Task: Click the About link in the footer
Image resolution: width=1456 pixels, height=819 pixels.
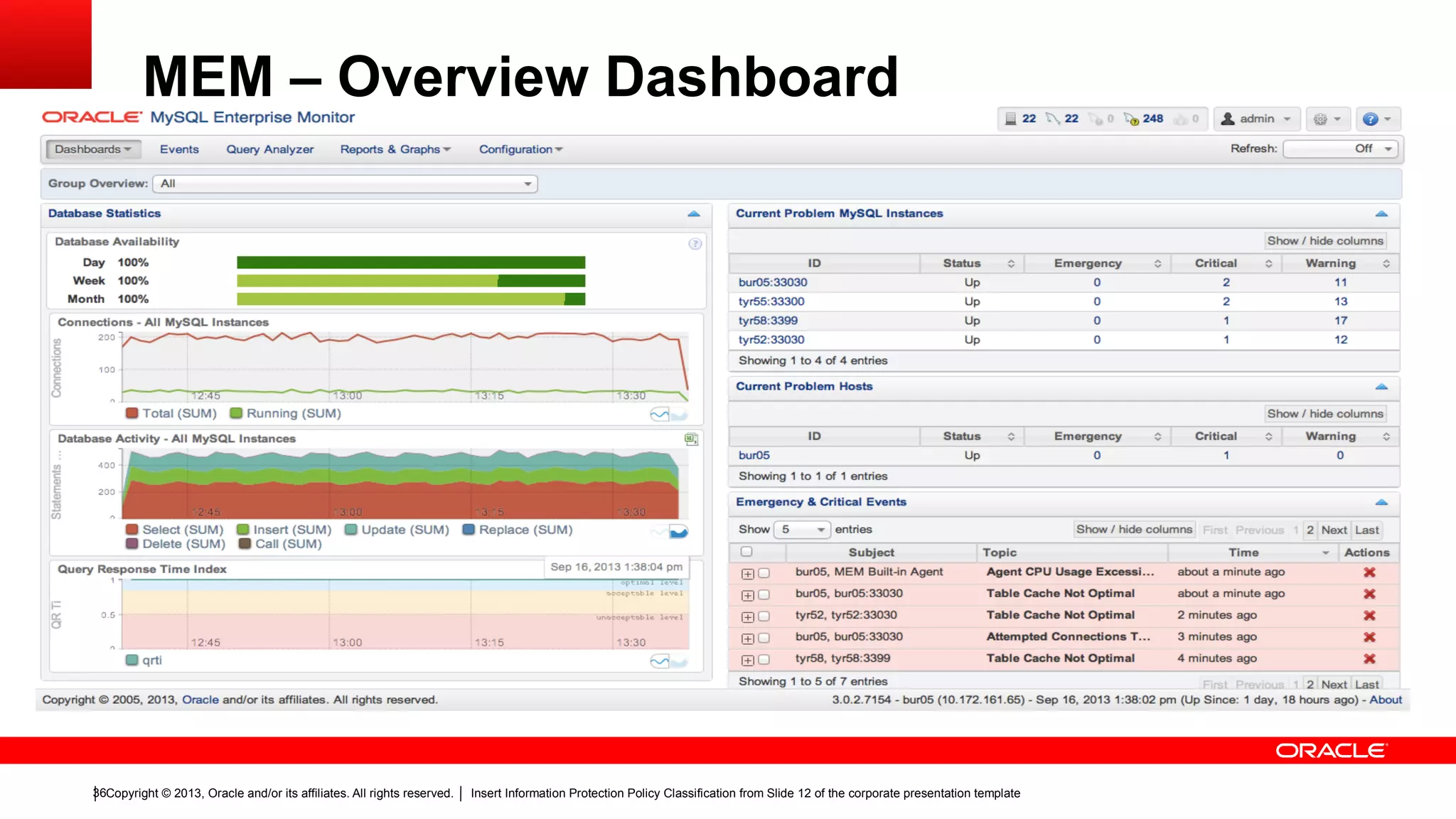Action: point(1386,700)
